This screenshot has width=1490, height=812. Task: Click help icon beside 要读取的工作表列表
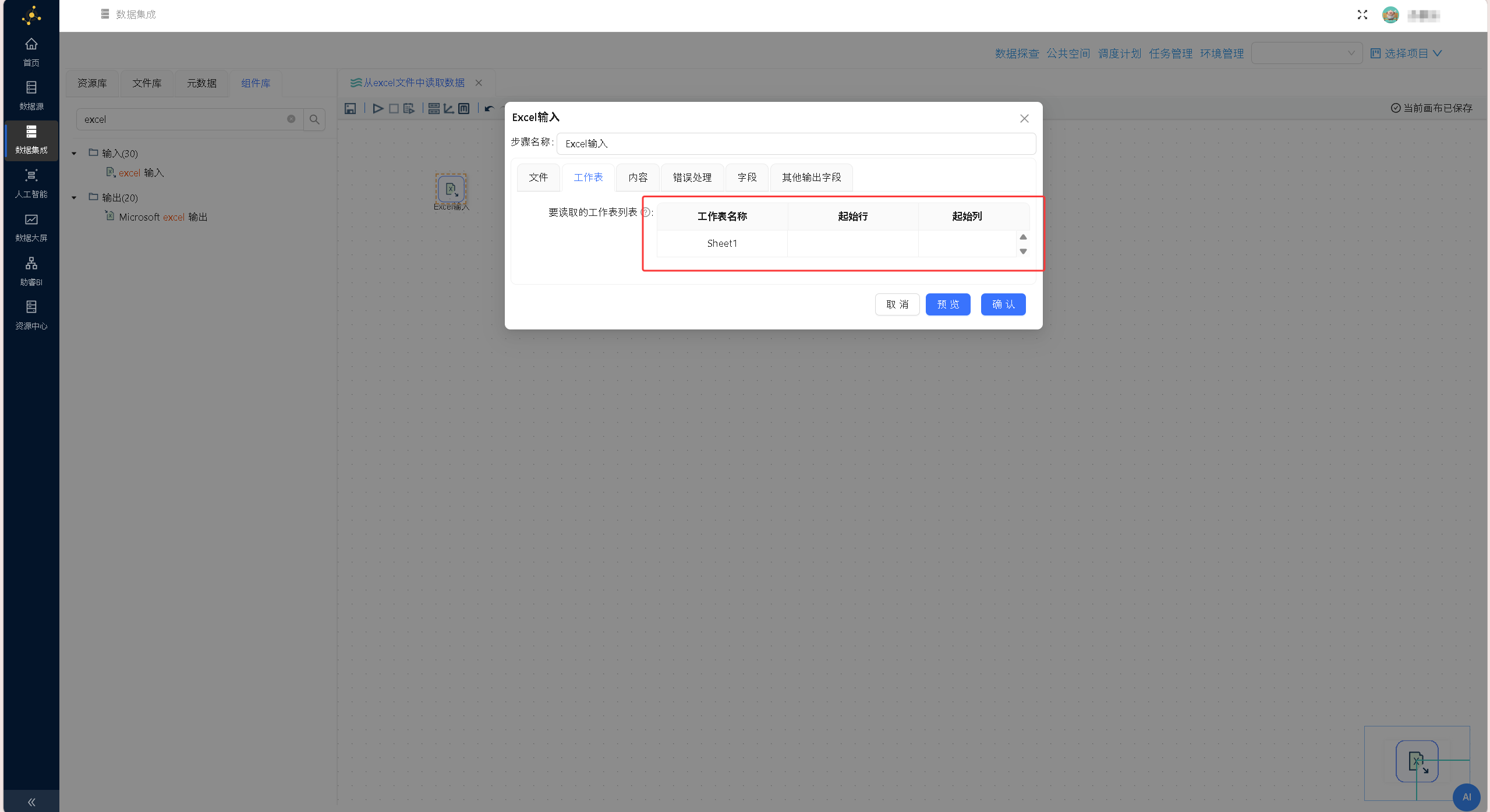tap(645, 212)
